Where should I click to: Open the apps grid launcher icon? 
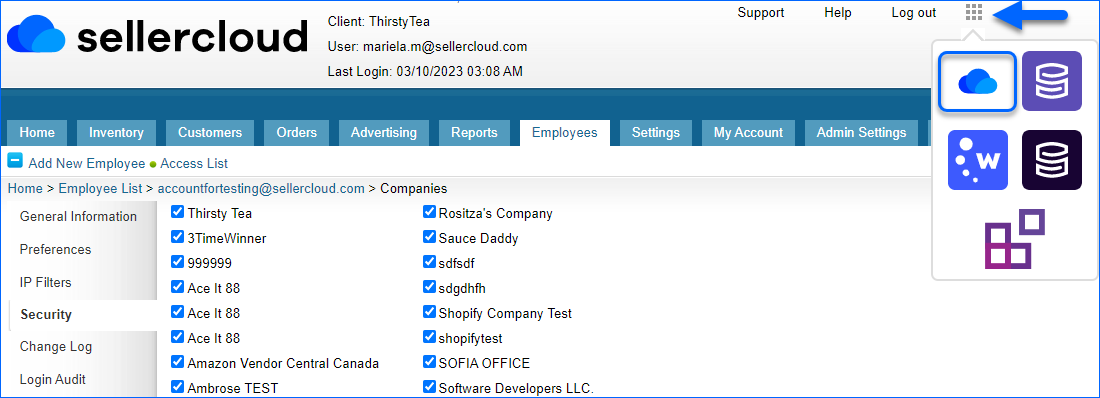coord(974,13)
